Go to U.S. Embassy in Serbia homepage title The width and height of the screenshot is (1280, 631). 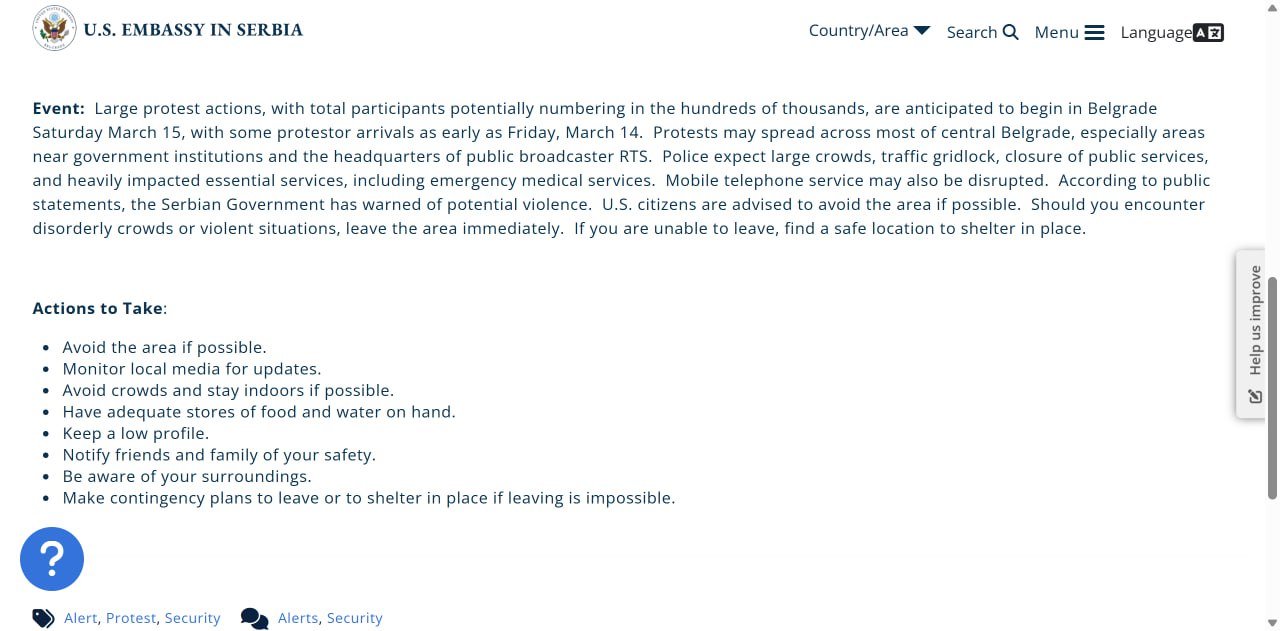[193, 30]
